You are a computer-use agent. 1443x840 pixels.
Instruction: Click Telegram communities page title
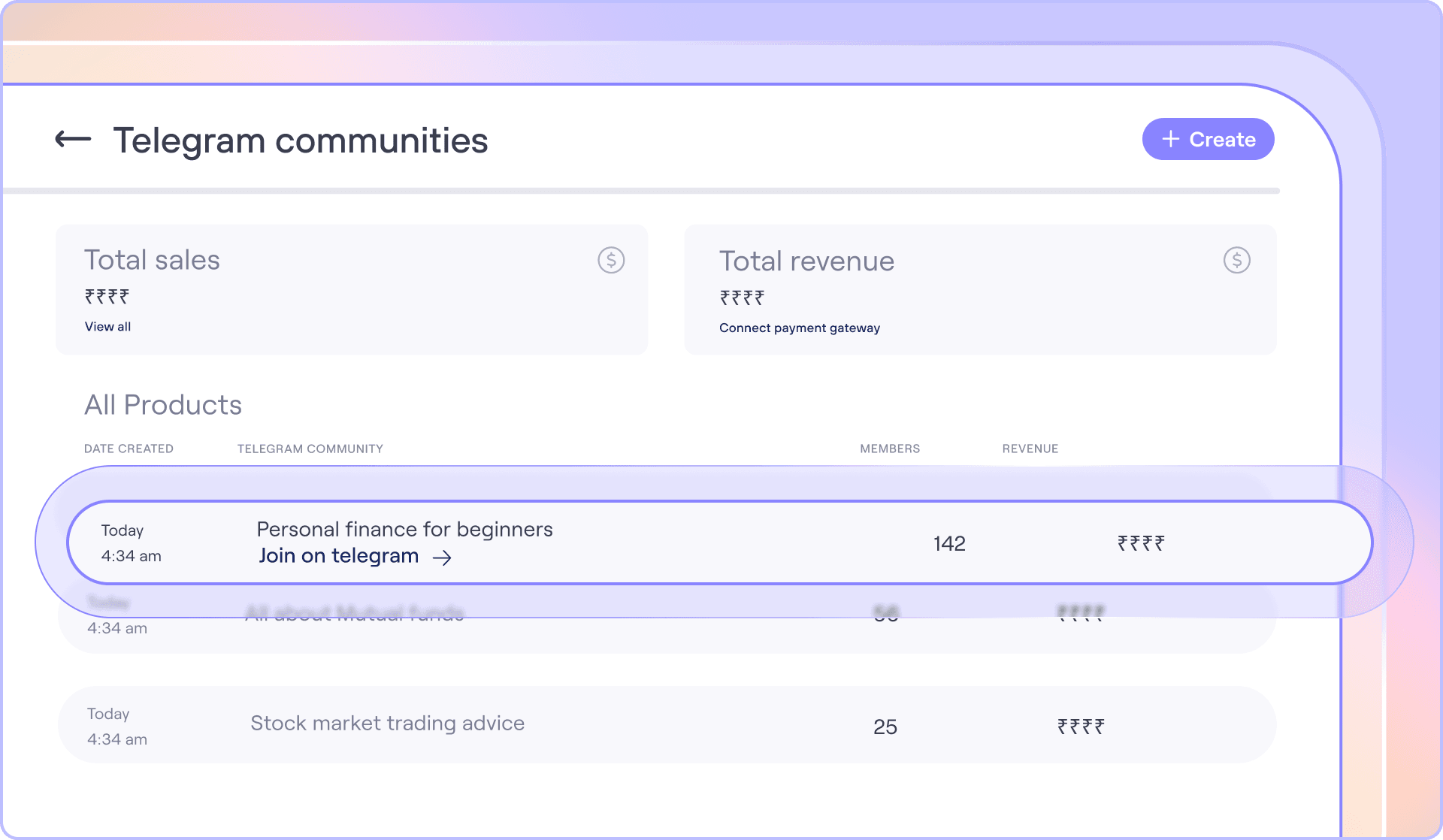pyautogui.click(x=301, y=141)
